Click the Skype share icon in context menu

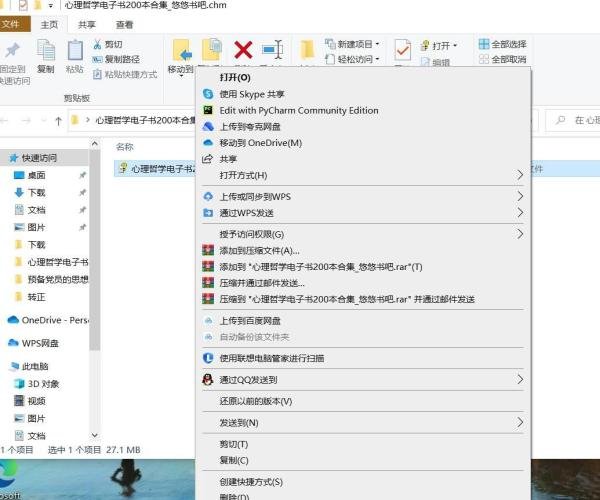208,94
